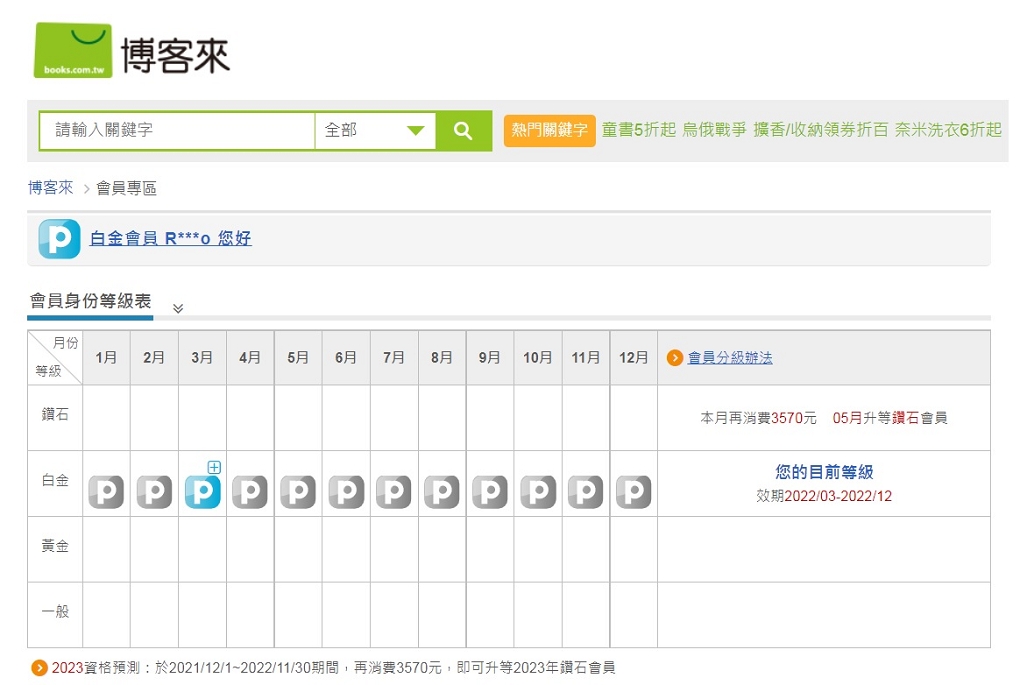This screenshot has width=1020, height=685.
Task: Click the 一般 level row label
Action: 55,611
